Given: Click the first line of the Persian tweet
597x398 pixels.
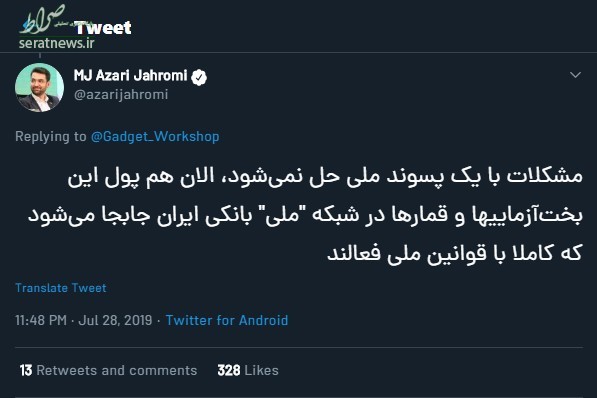Looking at the screenshot, I should (325, 176).
